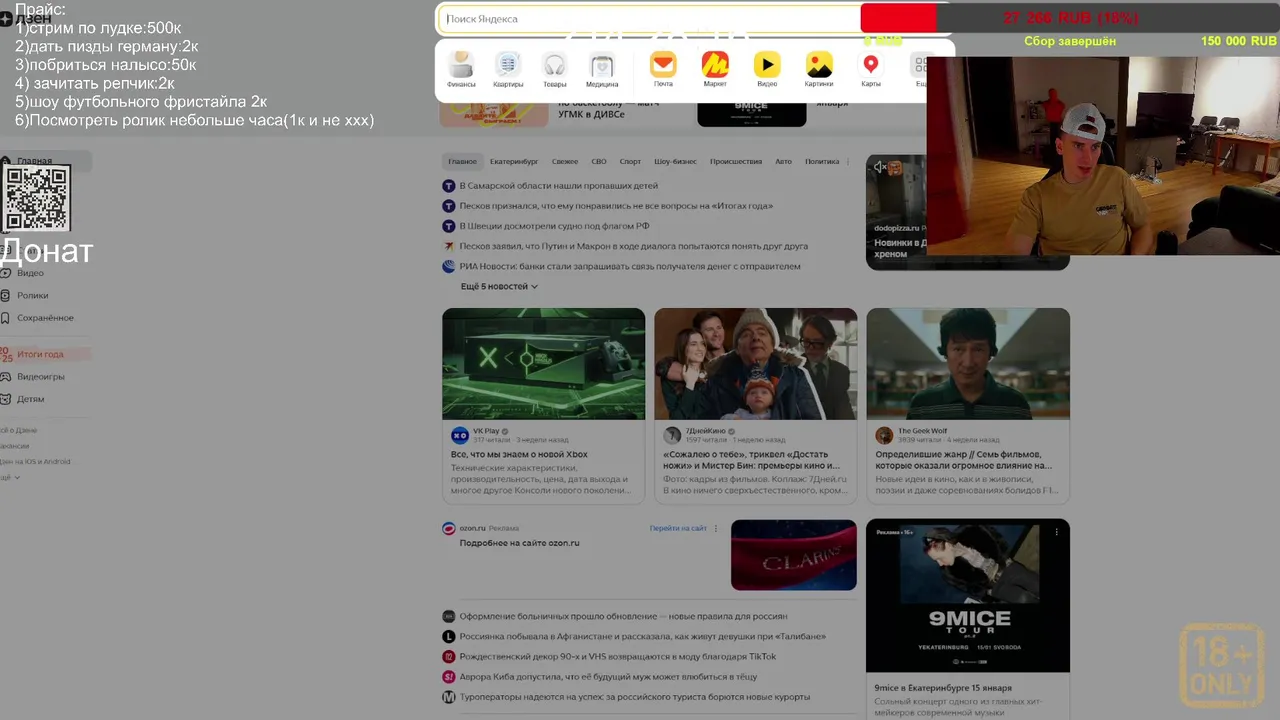The image size is (1280, 720).
Task: Open the Карты map pin icon
Action: coord(871,65)
